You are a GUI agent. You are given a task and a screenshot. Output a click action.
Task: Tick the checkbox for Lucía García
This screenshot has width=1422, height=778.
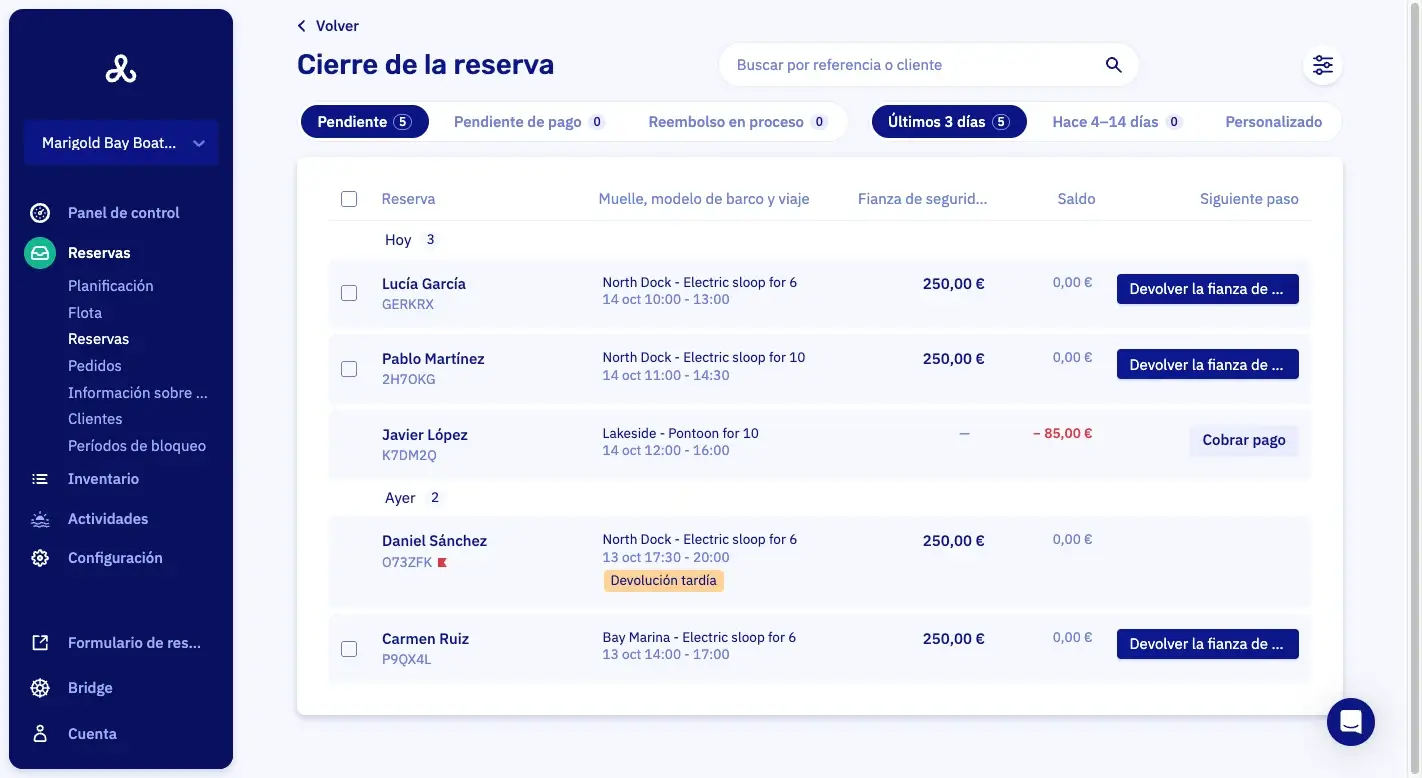click(x=349, y=293)
